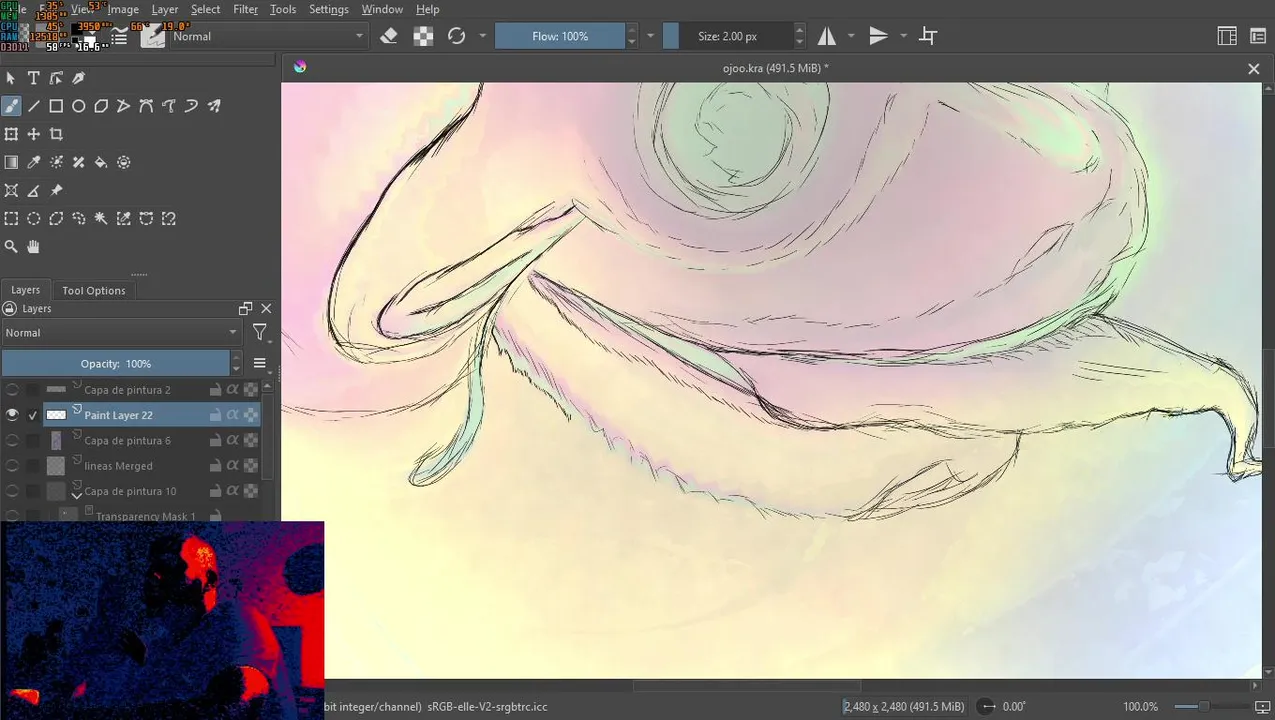Uncheck the Paint Layer 22 checkbox
The image size is (1275, 720).
click(x=33, y=415)
